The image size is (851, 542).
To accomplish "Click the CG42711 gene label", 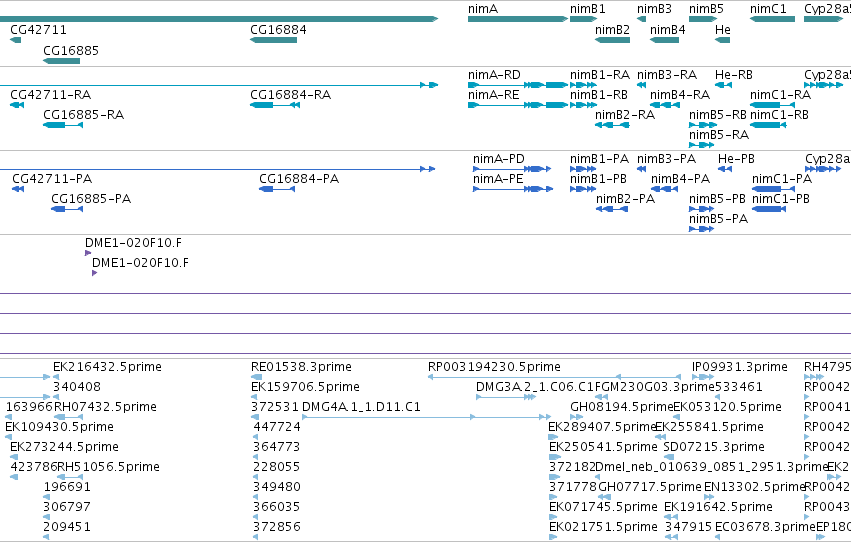I will click(38, 29).
